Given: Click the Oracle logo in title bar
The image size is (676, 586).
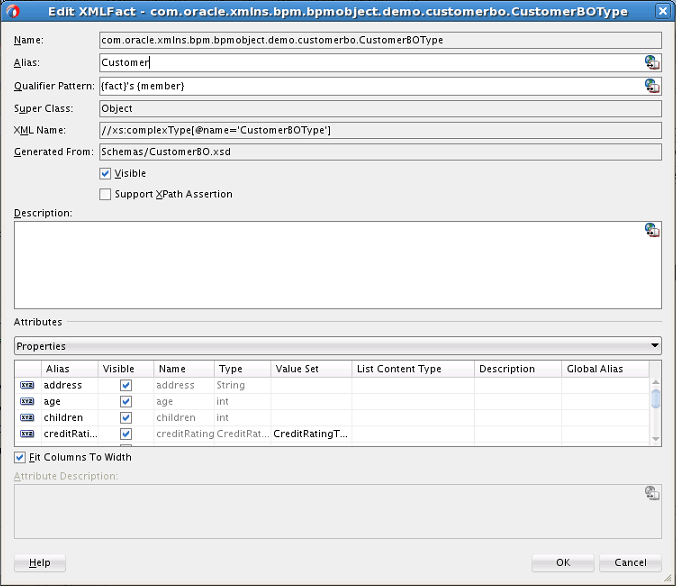Looking at the screenshot, I should pos(13,11).
